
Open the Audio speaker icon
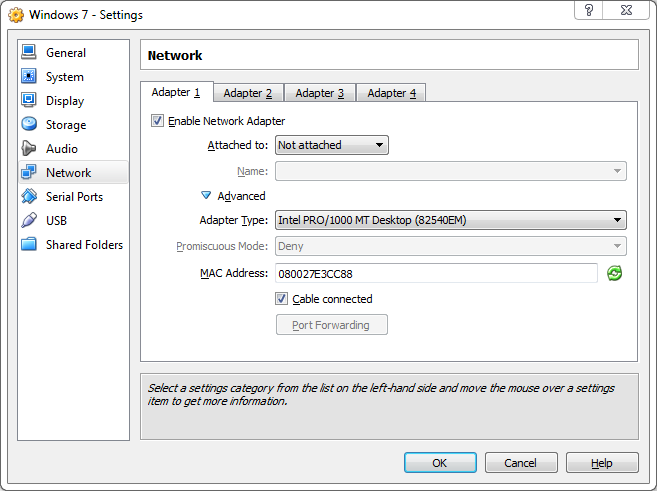pyautogui.click(x=29, y=149)
